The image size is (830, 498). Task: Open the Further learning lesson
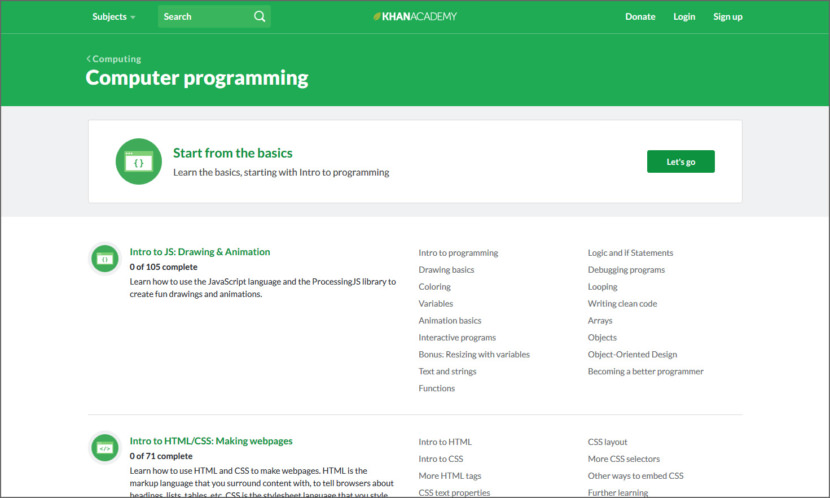618,493
